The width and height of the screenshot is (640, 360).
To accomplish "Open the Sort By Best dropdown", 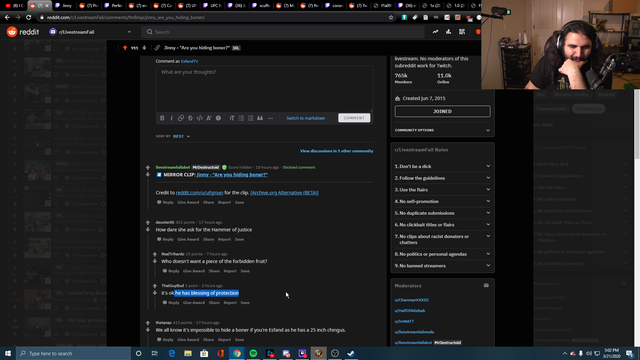I will click(x=181, y=136).
